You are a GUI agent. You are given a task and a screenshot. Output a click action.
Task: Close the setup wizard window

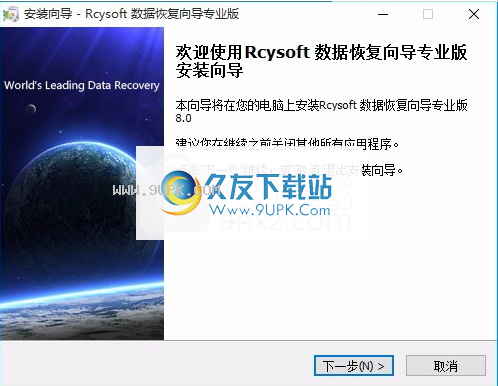click(x=474, y=14)
